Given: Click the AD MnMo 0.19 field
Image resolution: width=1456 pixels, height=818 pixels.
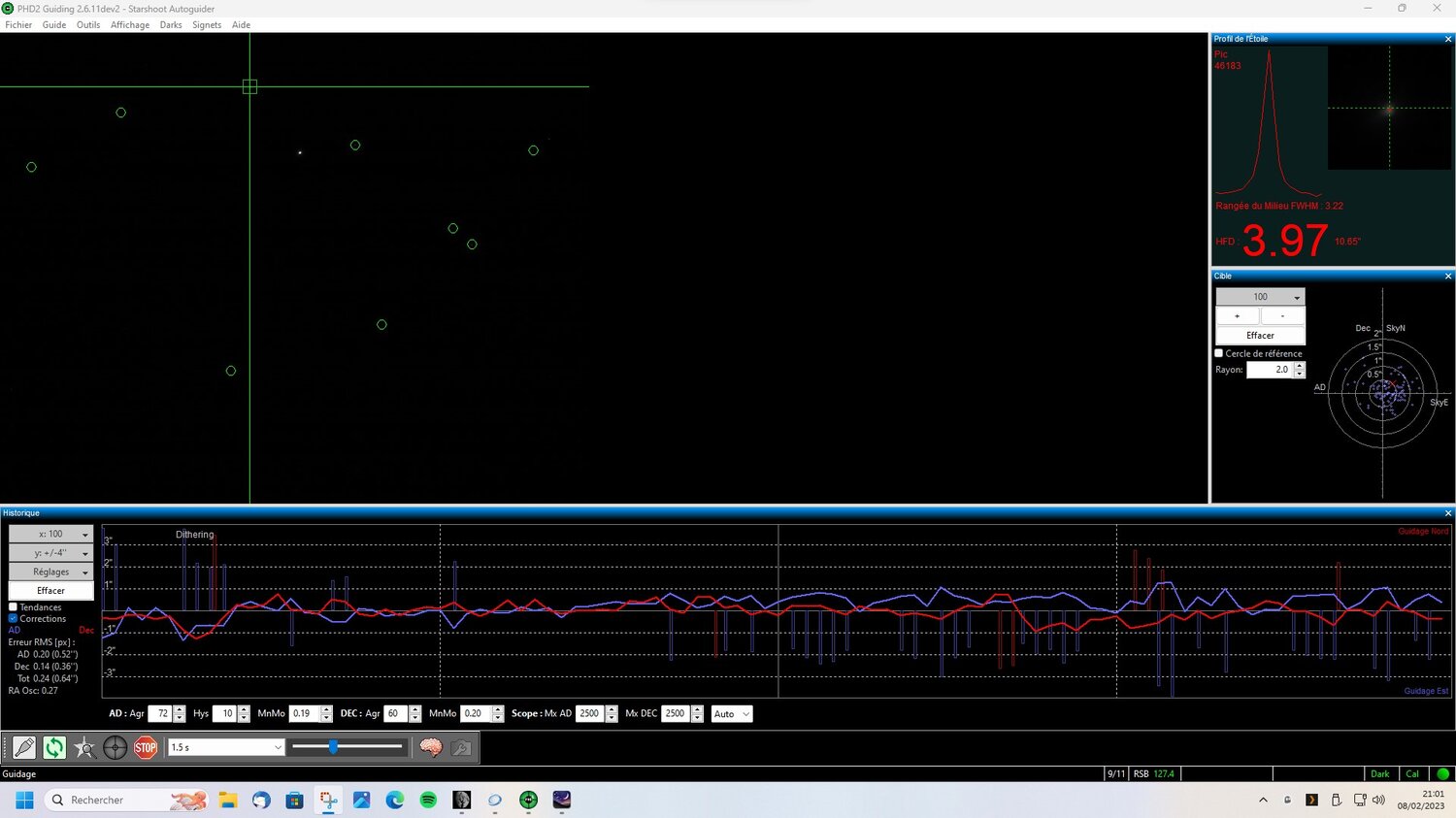Looking at the screenshot, I should click(305, 714).
